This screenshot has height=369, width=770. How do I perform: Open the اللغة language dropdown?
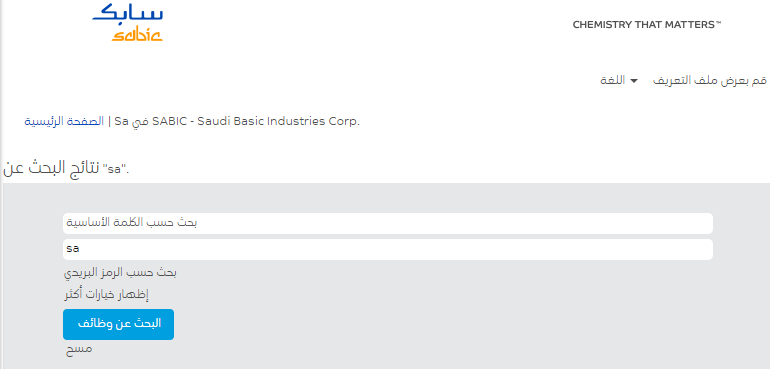[619, 81]
